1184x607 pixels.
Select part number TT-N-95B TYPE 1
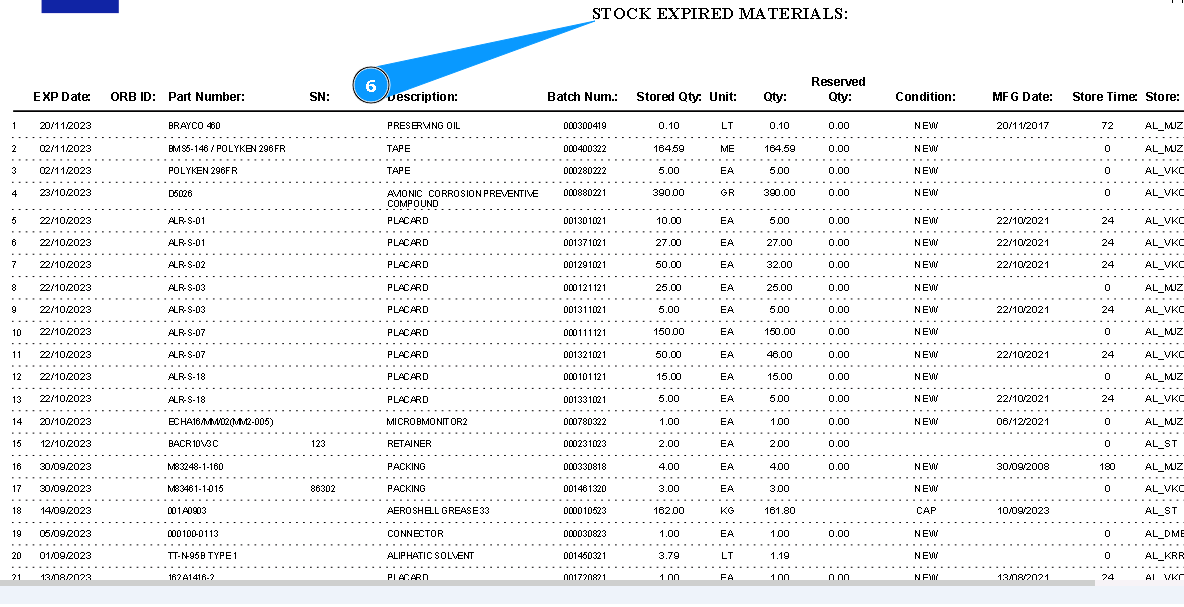tap(202, 556)
